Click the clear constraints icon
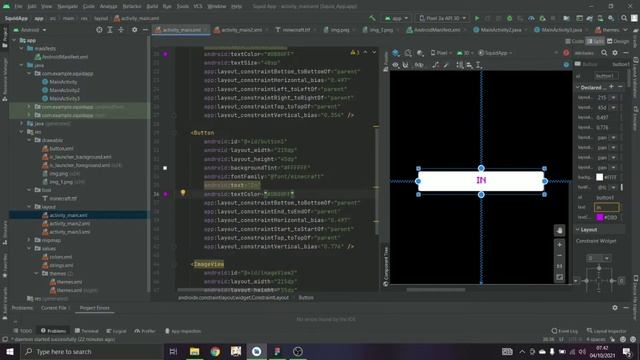640x360 pixels. coord(436,65)
